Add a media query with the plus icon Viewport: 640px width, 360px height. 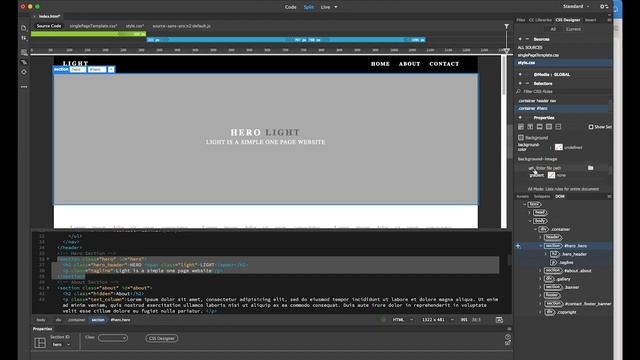[x=520, y=75]
